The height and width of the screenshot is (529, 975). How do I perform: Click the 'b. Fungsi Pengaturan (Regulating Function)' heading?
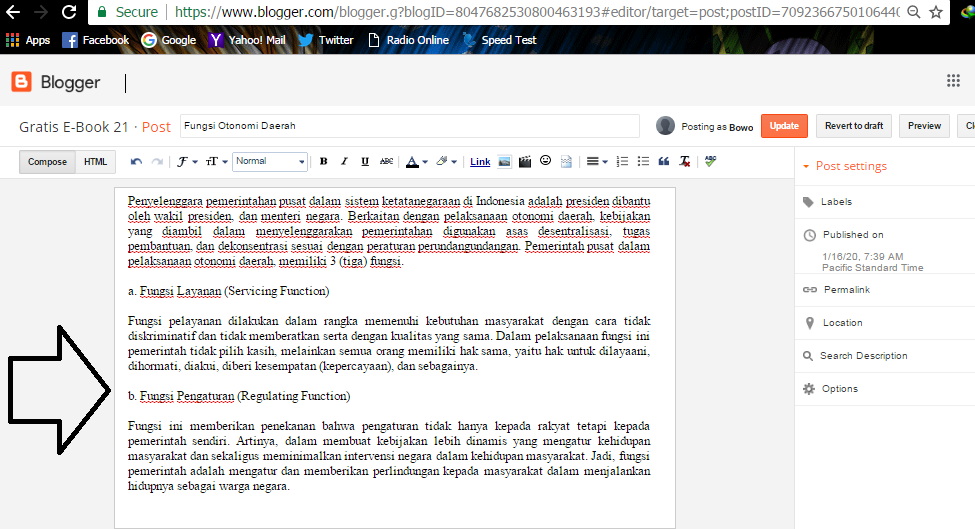tap(239, 396)
